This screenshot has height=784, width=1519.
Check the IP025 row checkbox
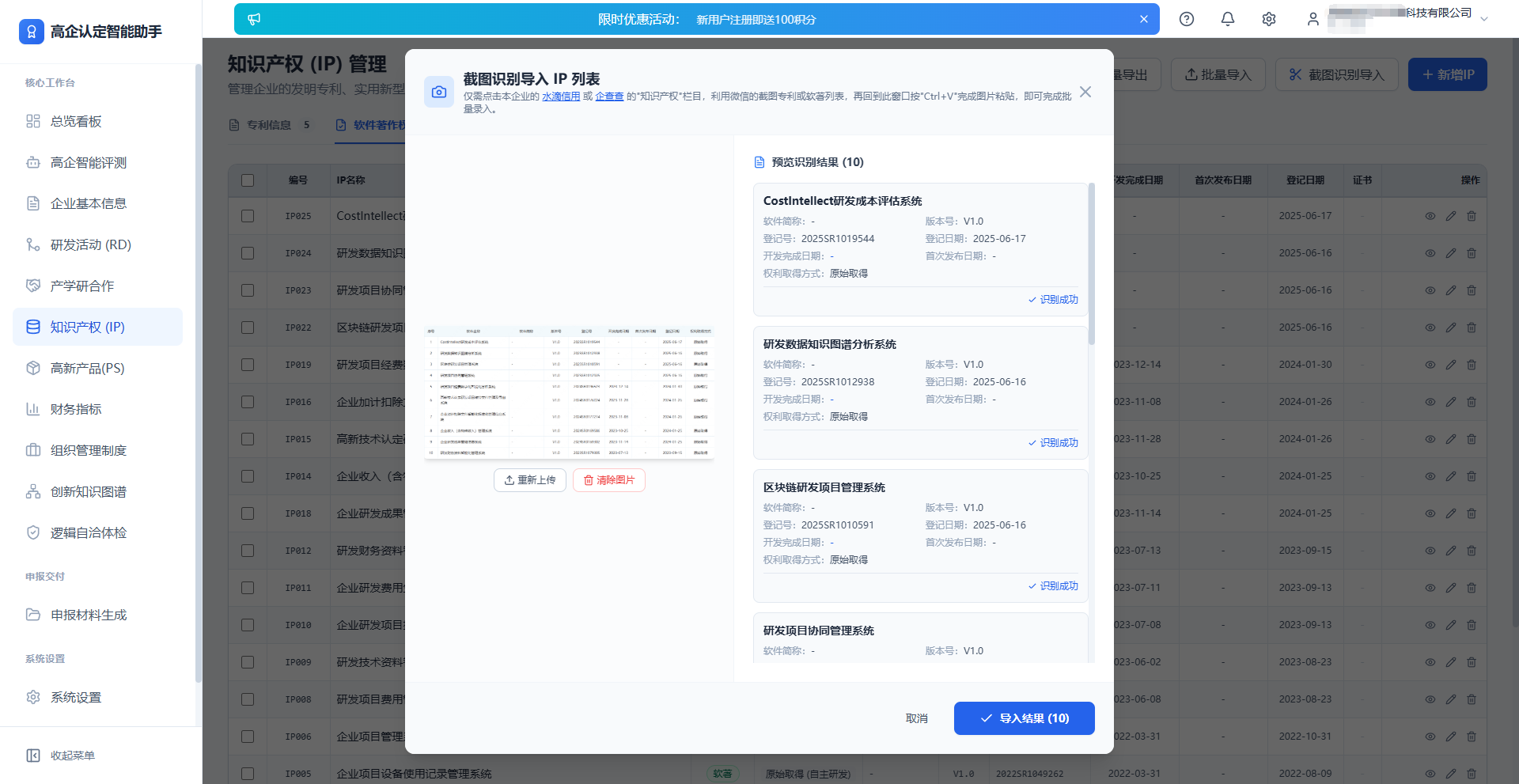(x=248, y=216)
